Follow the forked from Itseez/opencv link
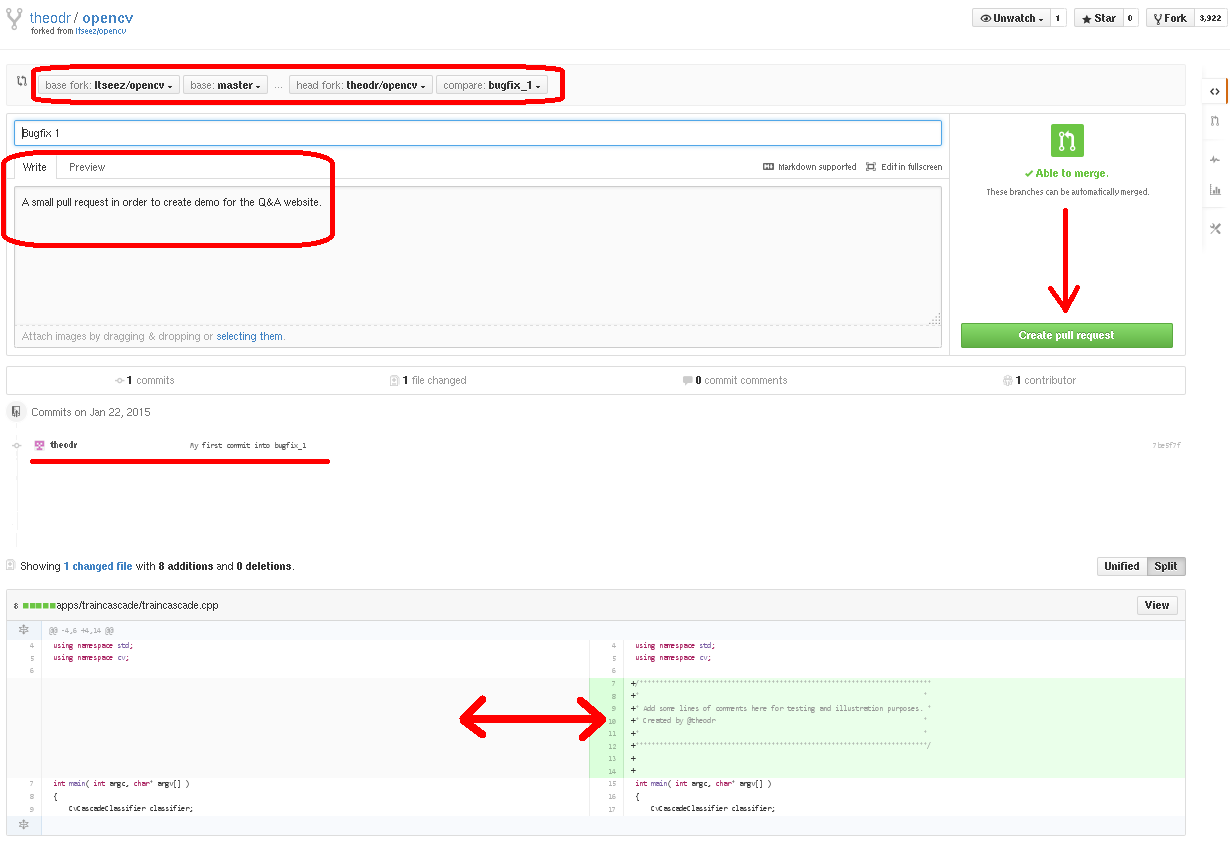The width and height of the screenshot is (1230, 846). (100, 31)
